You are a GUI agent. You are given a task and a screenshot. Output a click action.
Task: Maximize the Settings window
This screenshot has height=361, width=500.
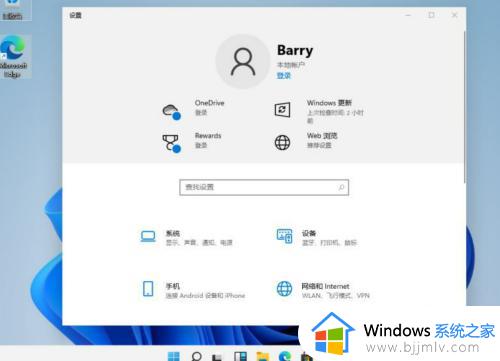pos(431,15)
